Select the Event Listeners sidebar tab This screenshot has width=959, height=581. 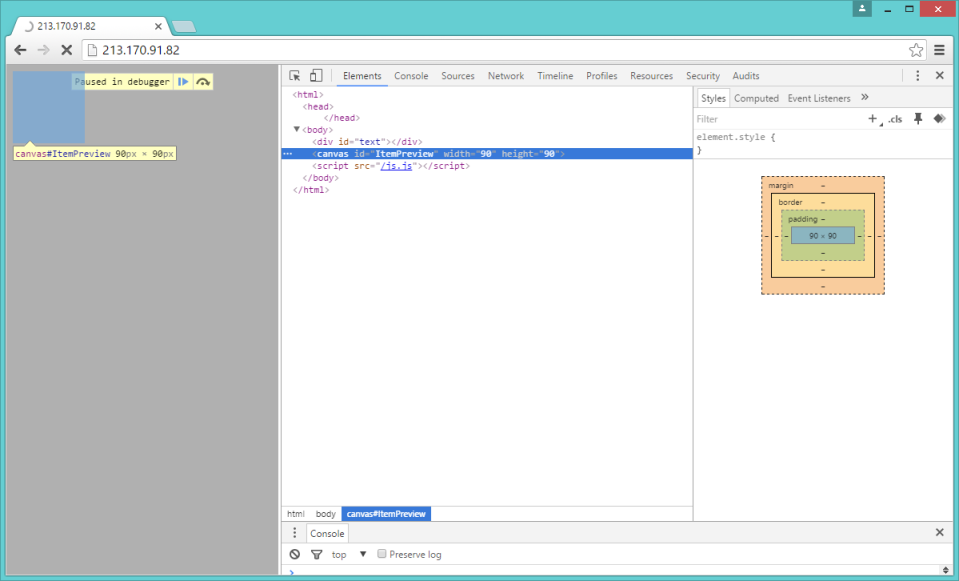pyautogui.click(x=819, y=98)
